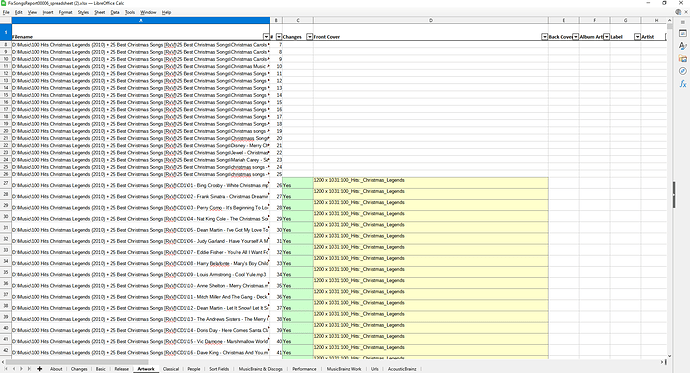Screen dimensions: 690x373
Task: Open Back Cover column filter dropdown
Action: click(x=576, y=37)
